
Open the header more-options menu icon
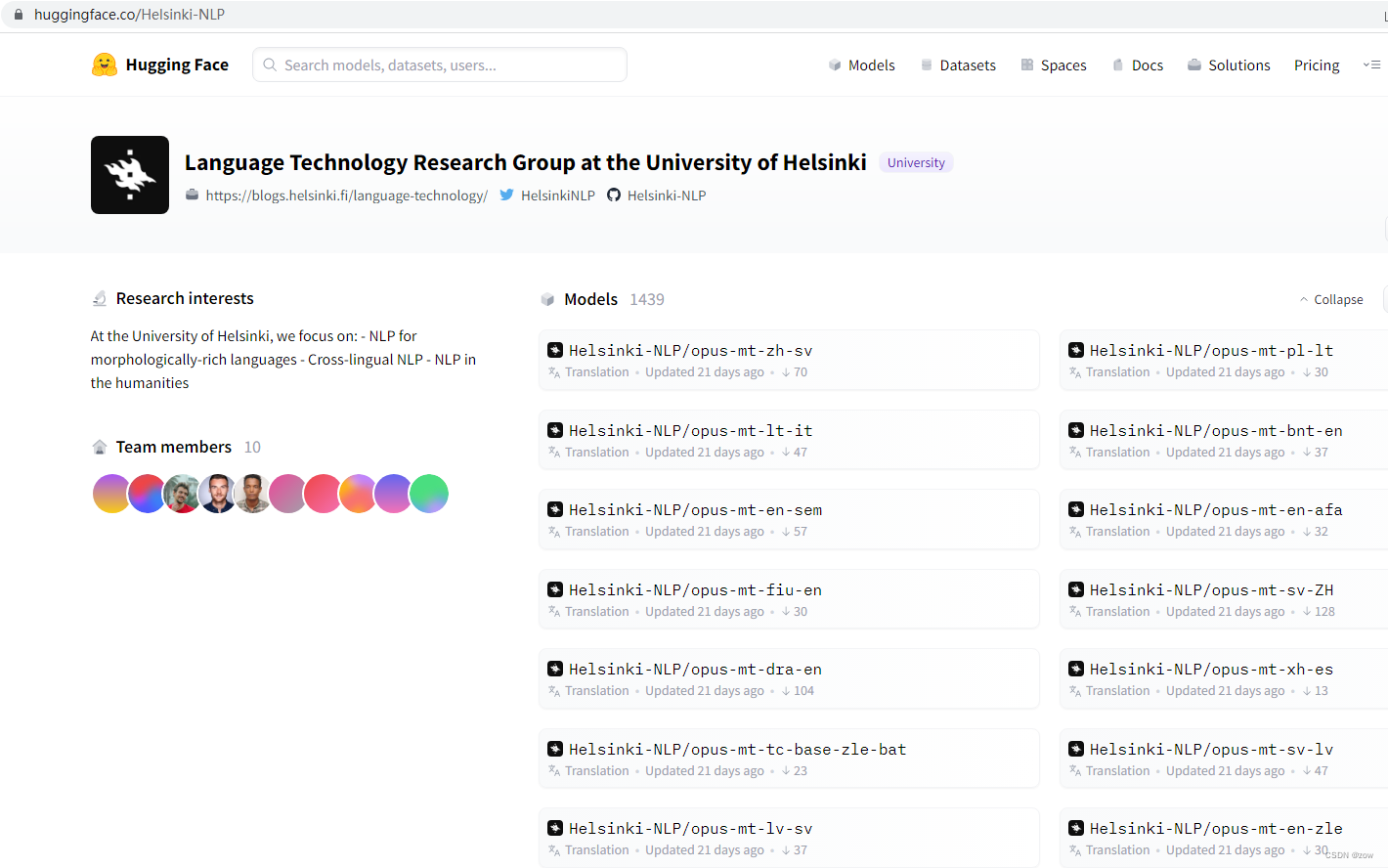(1371, 65)
